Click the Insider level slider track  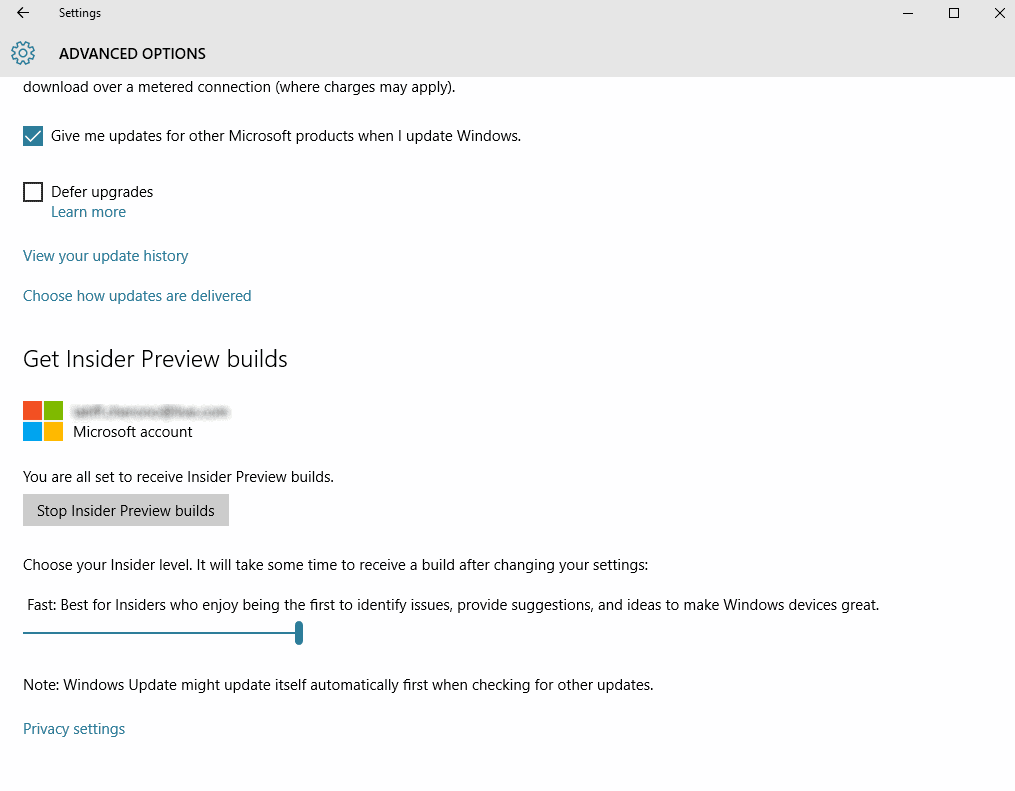point(159,632)
